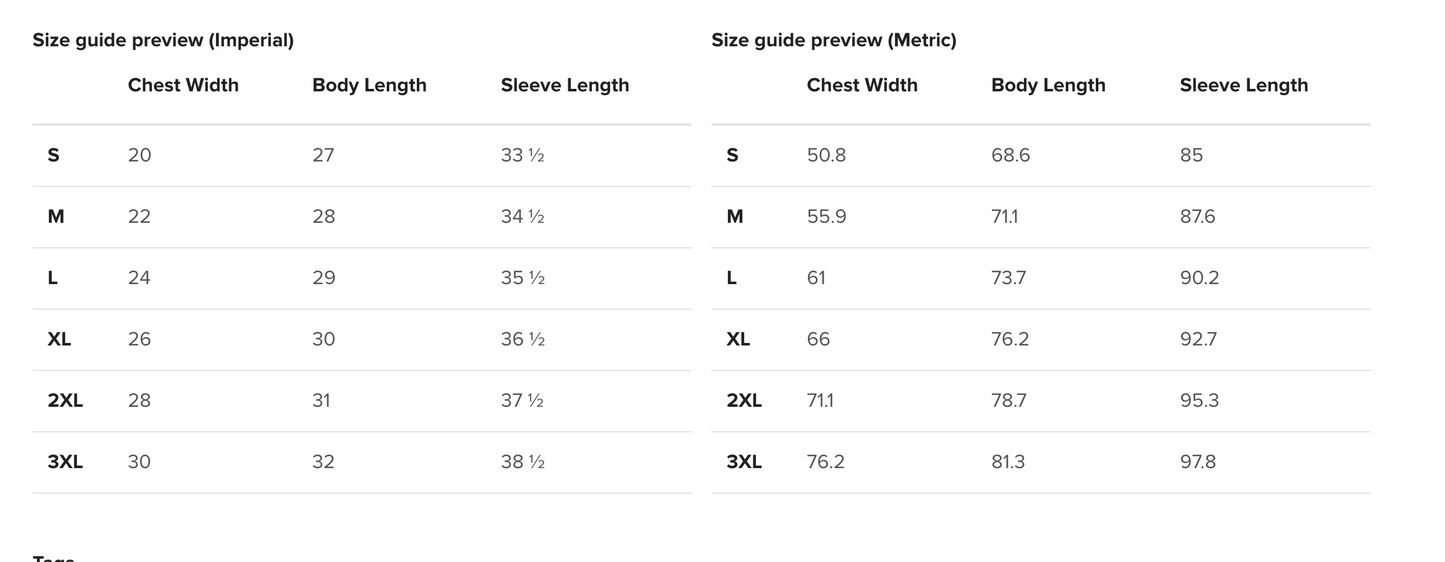Select the Imperial Chest Width column header
This screenshot has width=1445, height=562.
pyautogui.click(x=183, y=85)
